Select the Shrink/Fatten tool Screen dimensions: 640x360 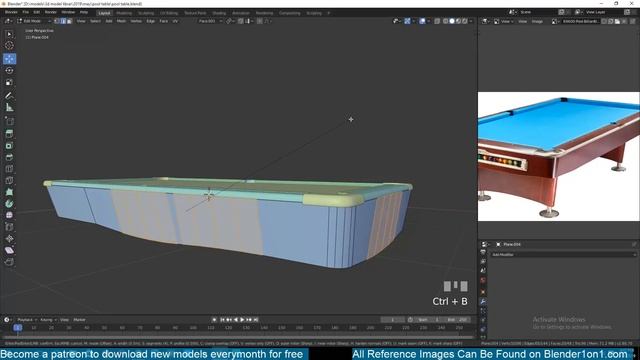(x=9, y=239)
